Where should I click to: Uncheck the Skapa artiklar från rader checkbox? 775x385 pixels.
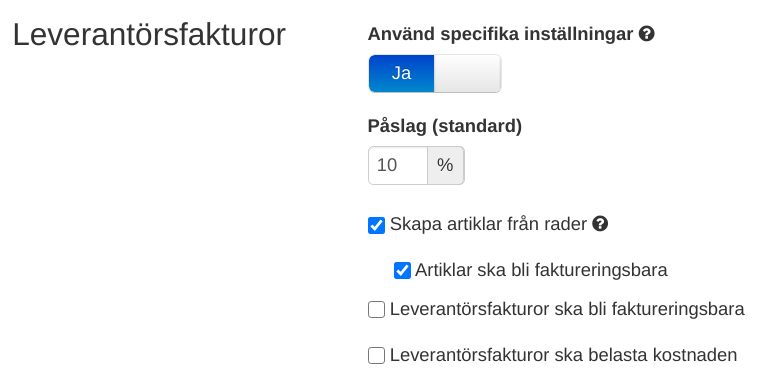(x=376, y=225)
